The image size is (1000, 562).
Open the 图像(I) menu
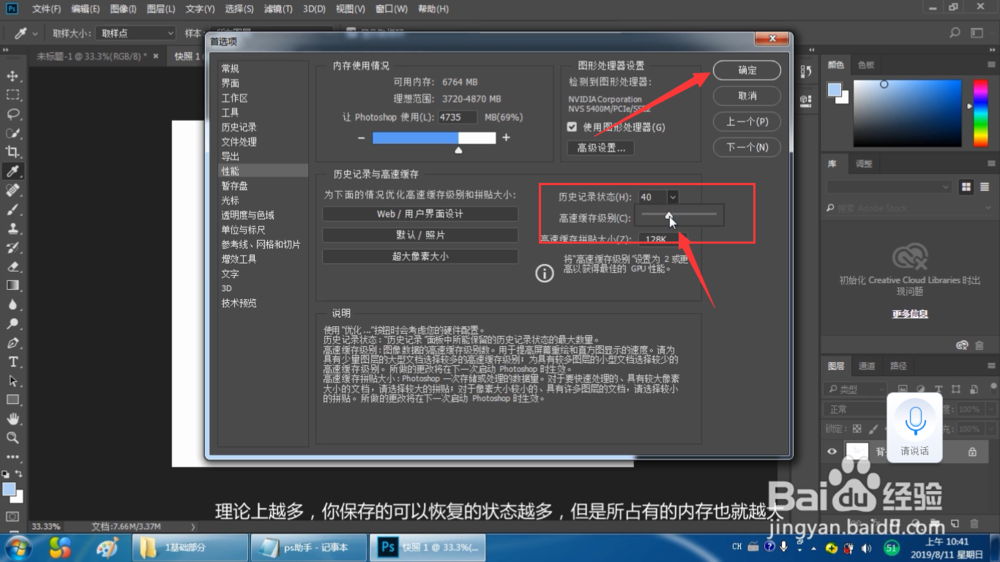123,9
